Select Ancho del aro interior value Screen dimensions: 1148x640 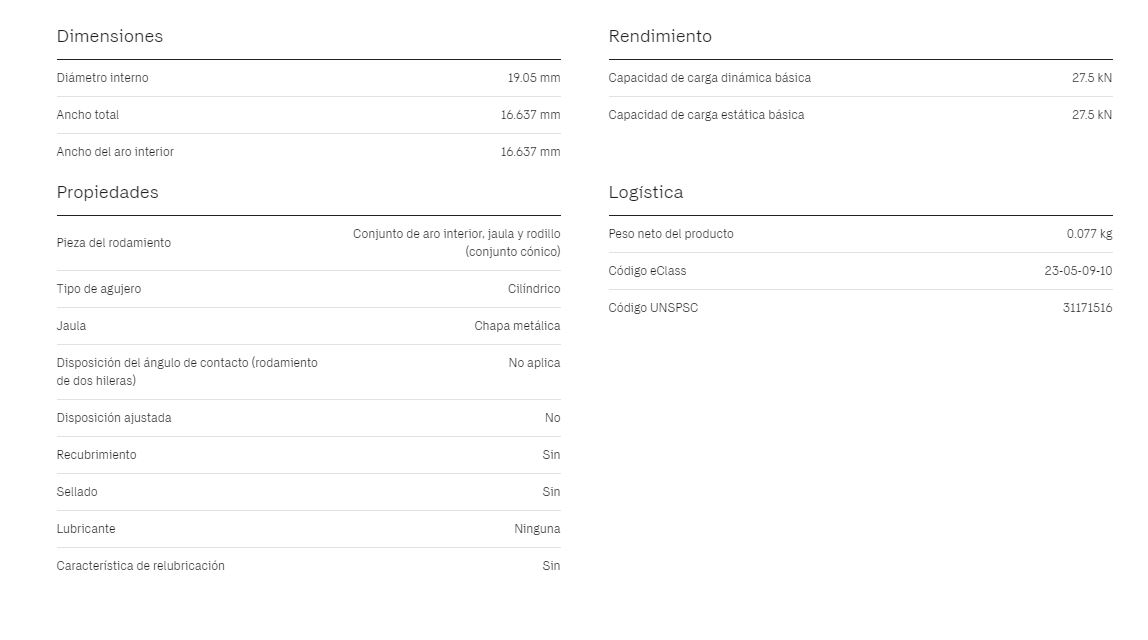[530, 152]
